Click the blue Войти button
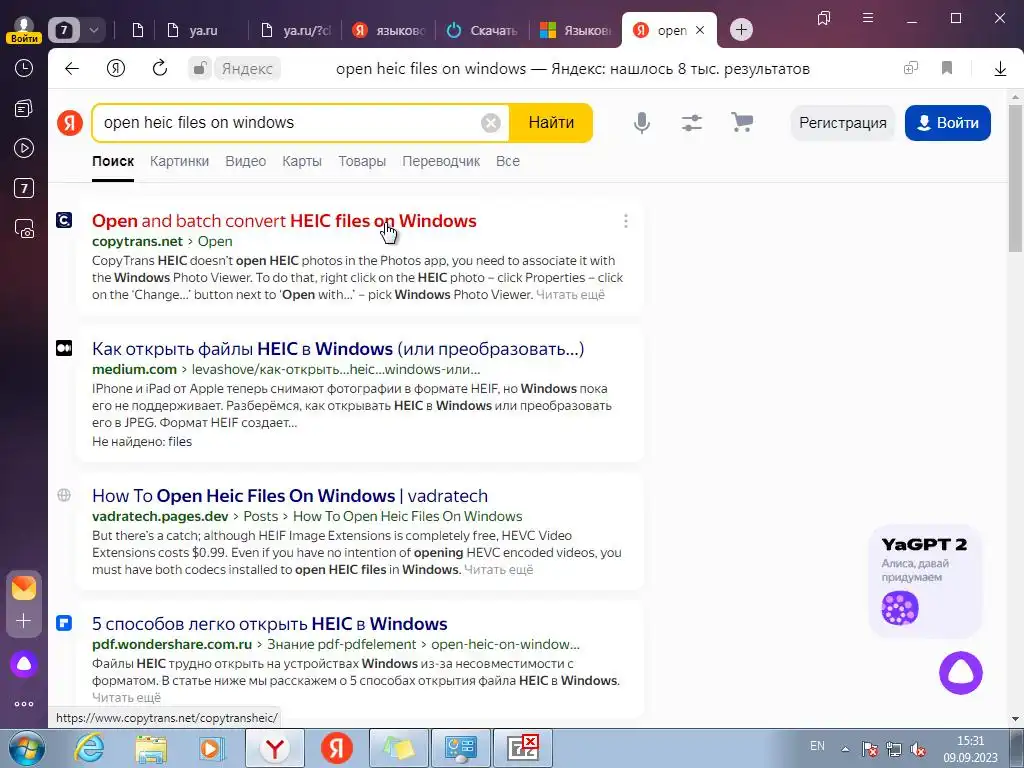Viewport: 1024px width, 768px height. pyautogui.click(x=948, y=123)
